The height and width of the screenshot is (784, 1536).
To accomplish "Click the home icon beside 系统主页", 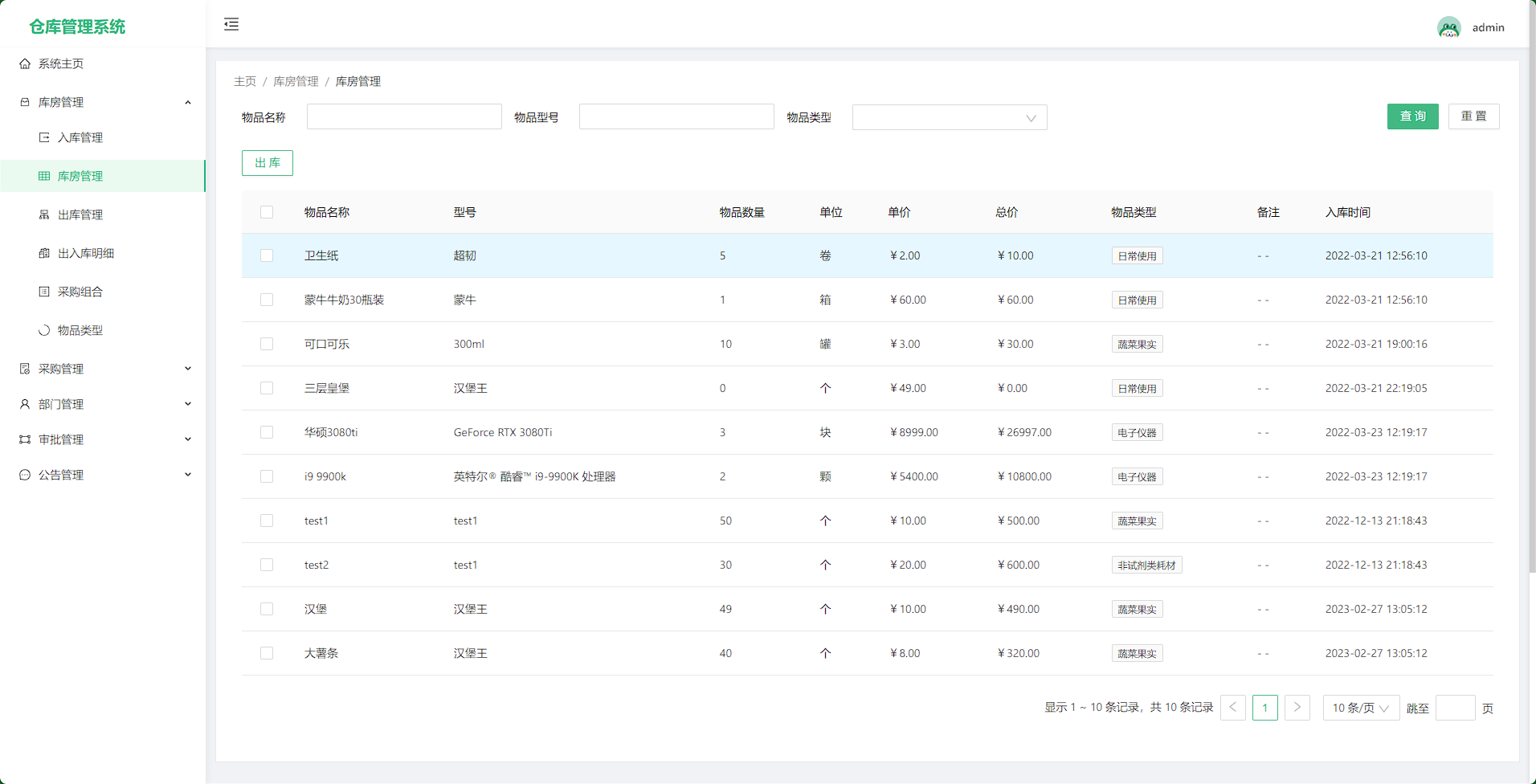I will pyautogui.click(x=25, y=63).
